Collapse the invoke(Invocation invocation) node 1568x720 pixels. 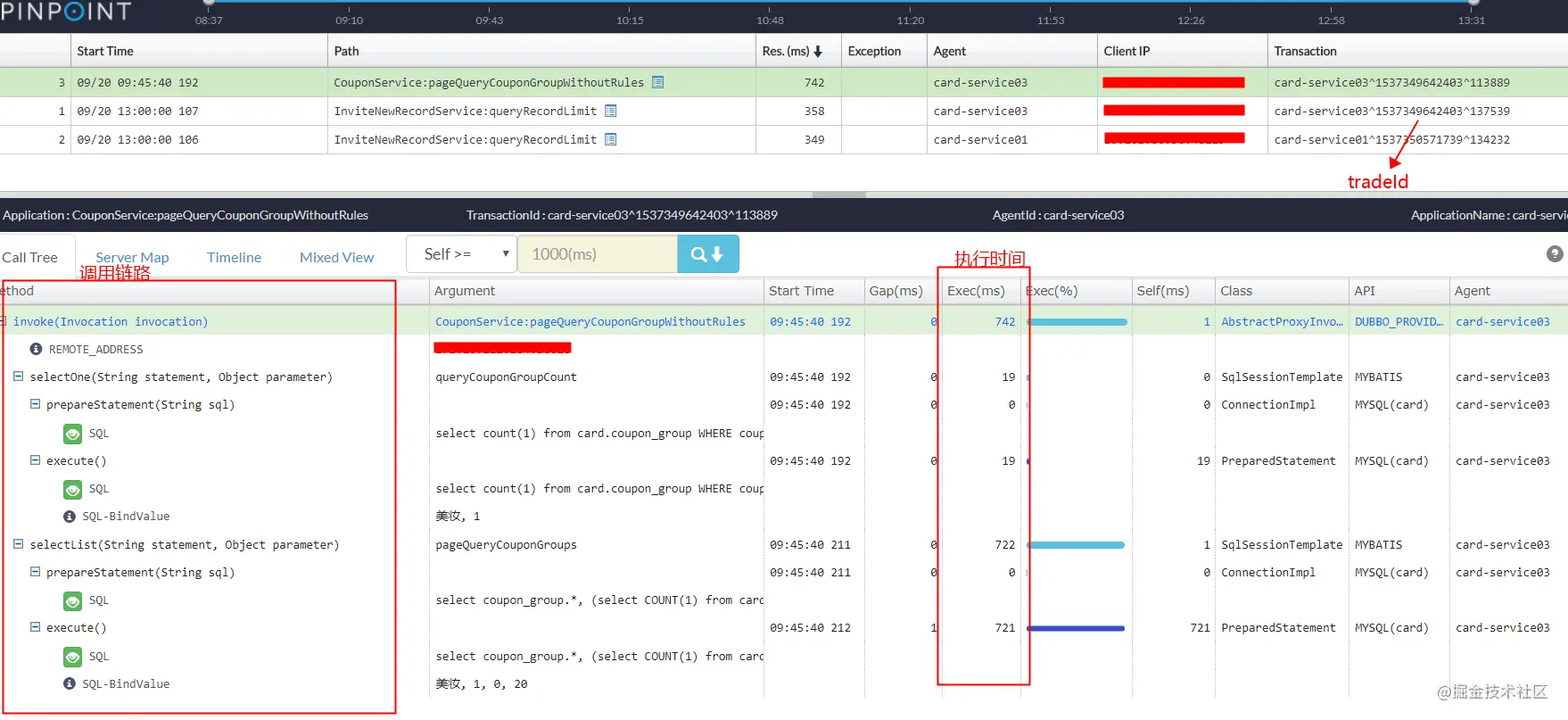4,321
